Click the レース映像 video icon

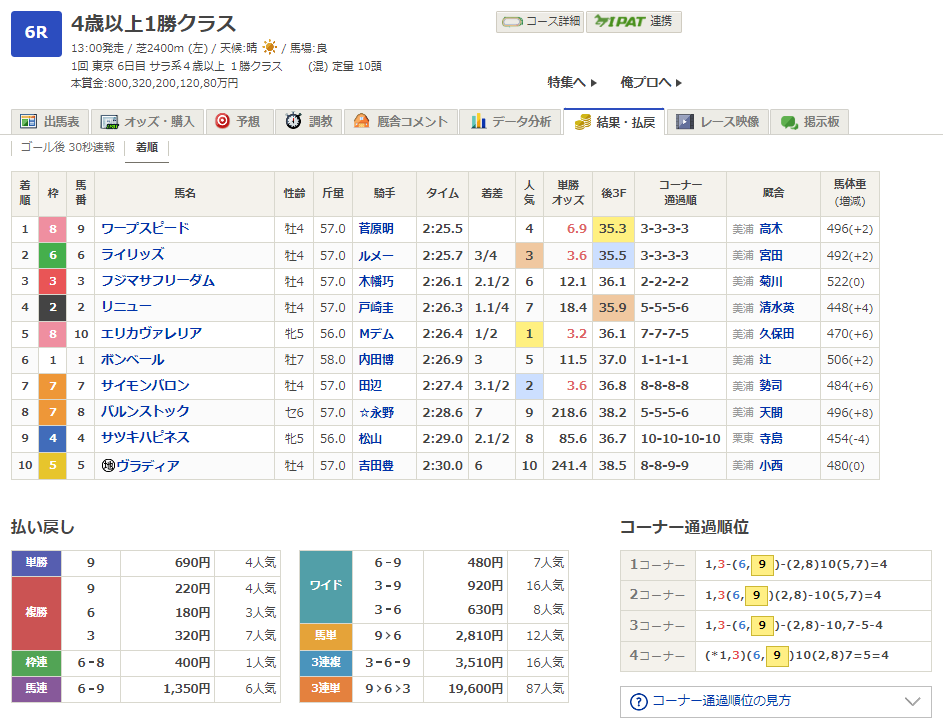pos(684,122)
